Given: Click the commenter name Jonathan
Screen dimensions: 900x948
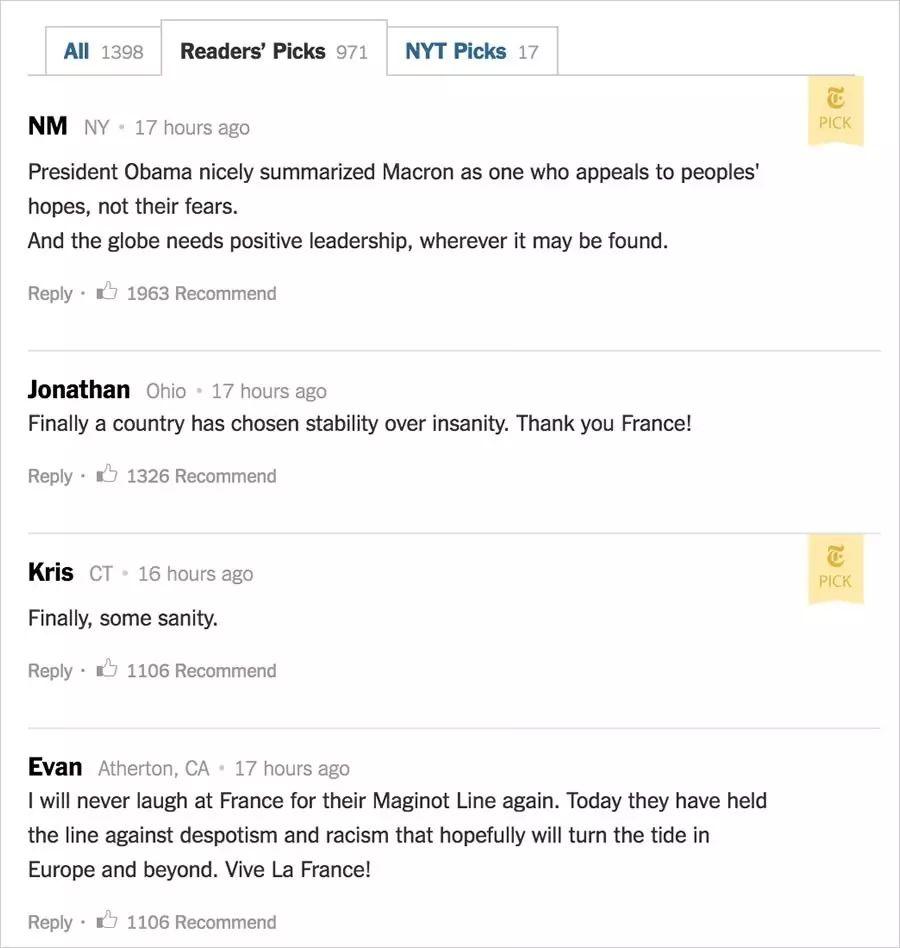Looking at the screenshot, I should pyautogui.click(x=79, y=389).
